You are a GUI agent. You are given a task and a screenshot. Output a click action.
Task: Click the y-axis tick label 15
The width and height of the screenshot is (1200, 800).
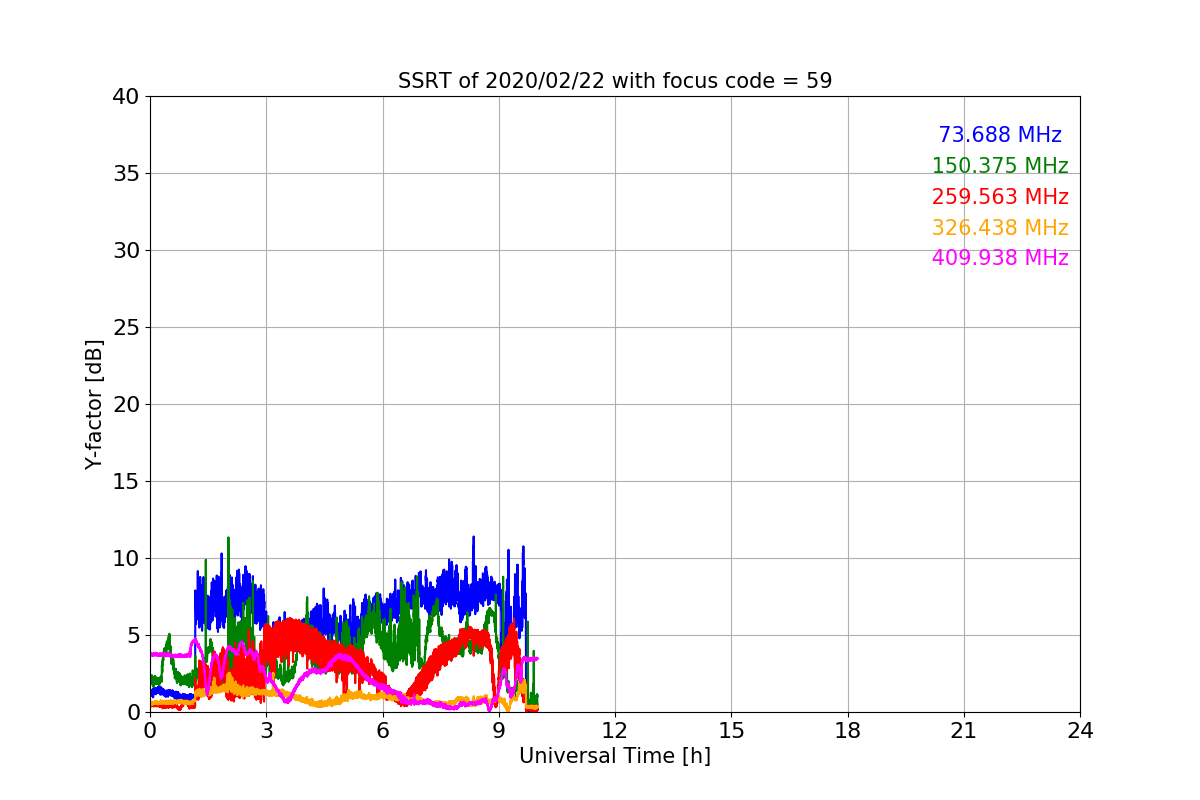(126, 482)
